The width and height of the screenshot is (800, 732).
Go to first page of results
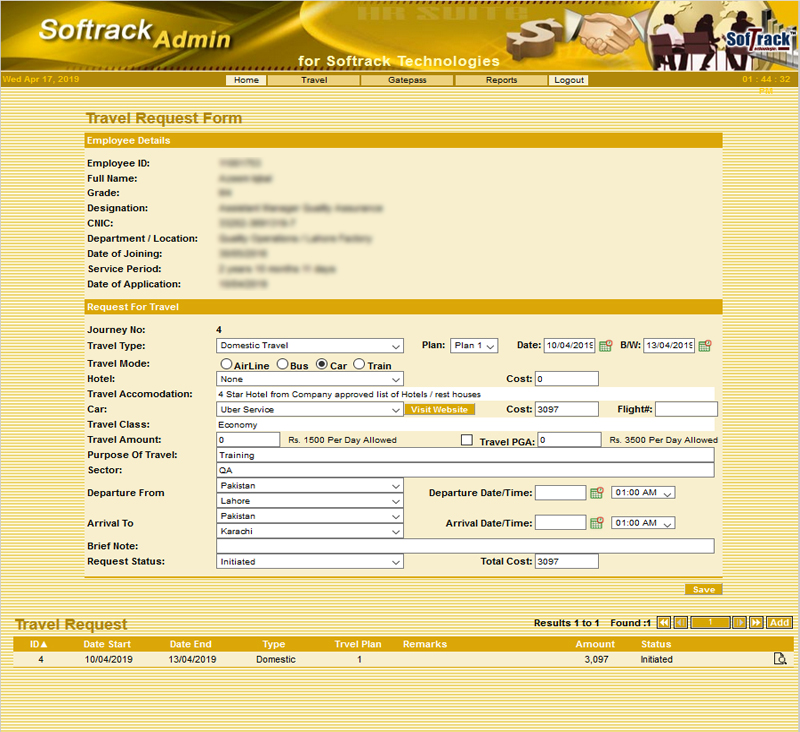(x=663, y=622)
